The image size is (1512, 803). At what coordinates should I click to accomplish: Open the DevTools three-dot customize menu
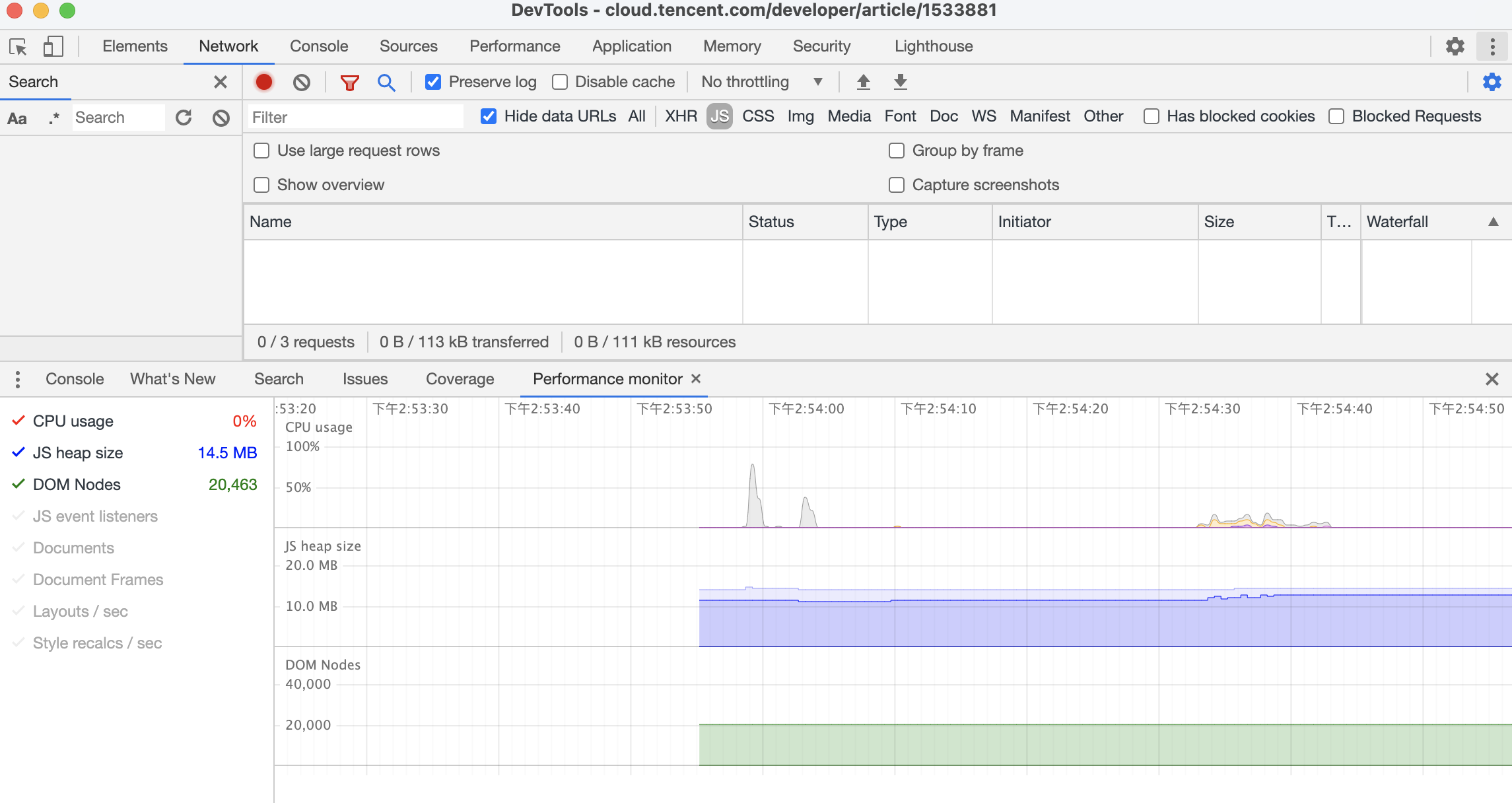pyautogui.click(x=1492, y=47)
